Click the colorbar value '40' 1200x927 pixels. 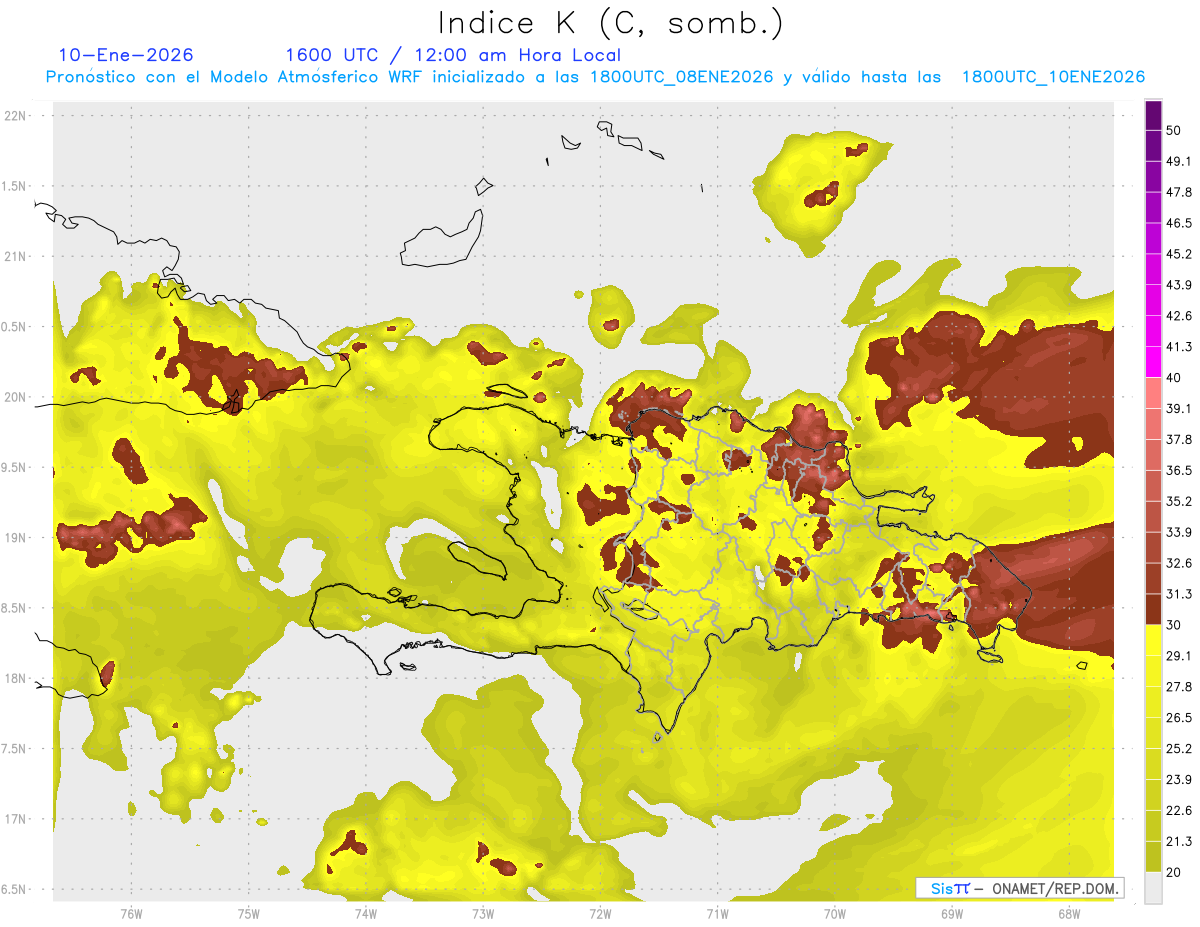coord(1174,378)
